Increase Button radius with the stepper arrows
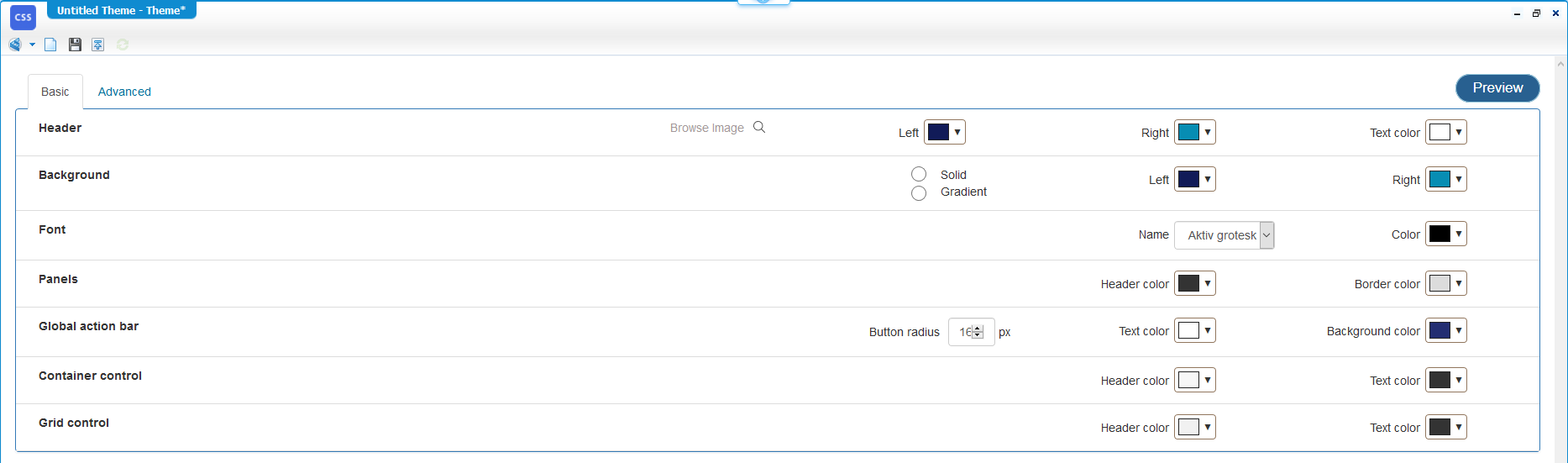The image size is (1568, 463). click(x=978, y=329)
